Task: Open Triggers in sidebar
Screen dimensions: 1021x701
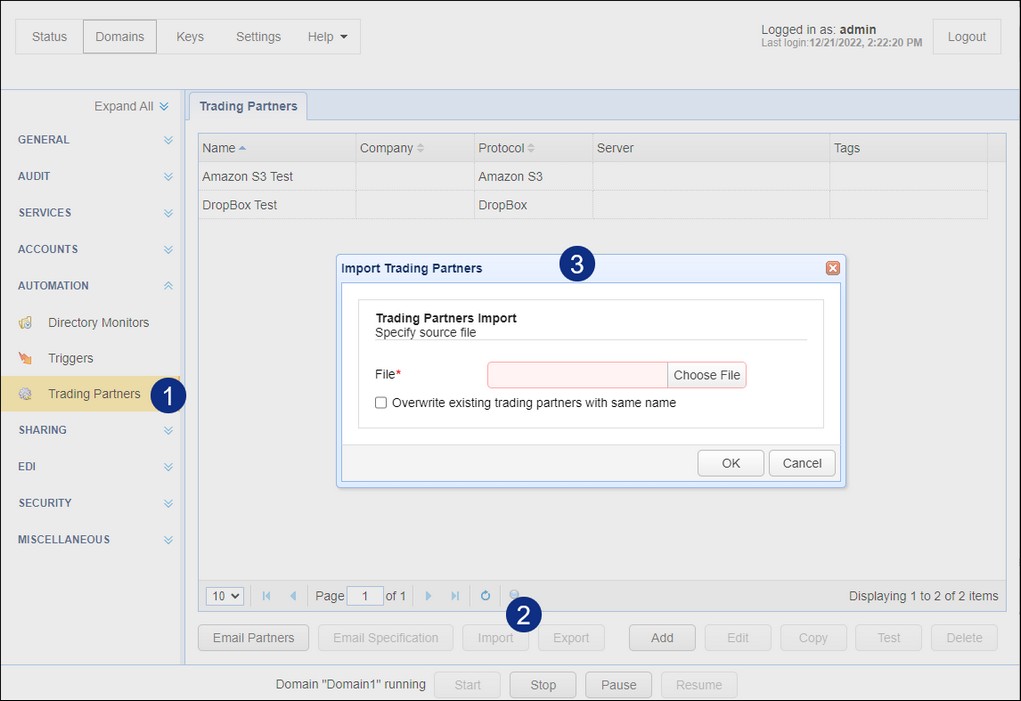Action: (70, 359)
